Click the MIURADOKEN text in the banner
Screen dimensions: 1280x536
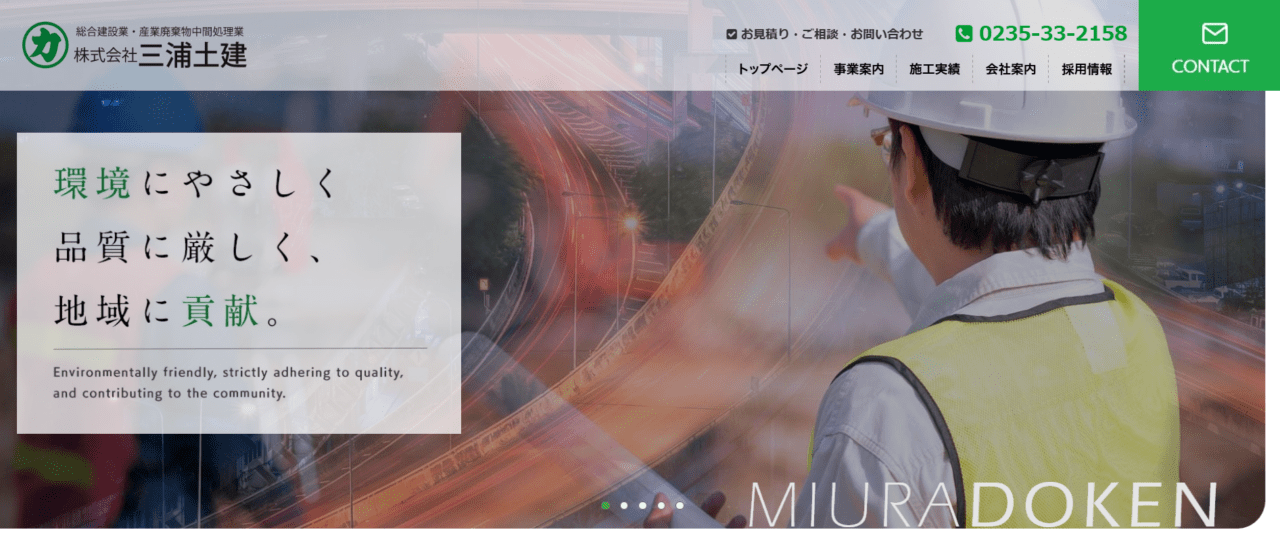[x=982, y=505]
